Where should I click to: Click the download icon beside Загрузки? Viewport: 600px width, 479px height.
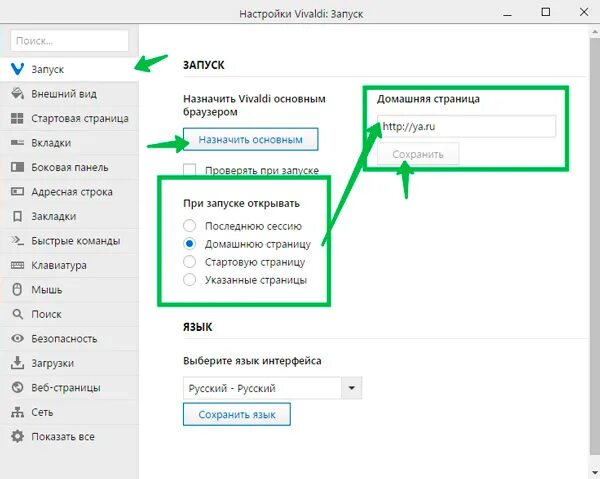(17, 363)
